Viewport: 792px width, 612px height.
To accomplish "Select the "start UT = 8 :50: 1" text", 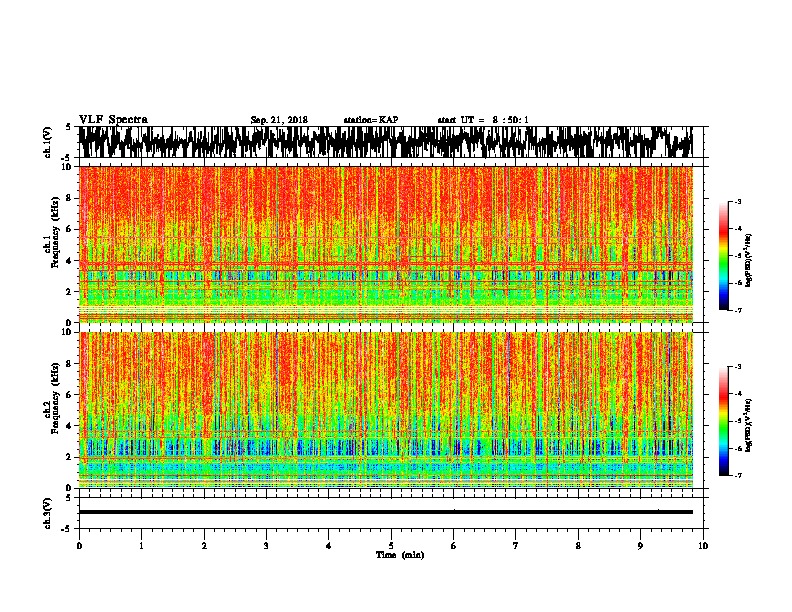I will point(483,120).
